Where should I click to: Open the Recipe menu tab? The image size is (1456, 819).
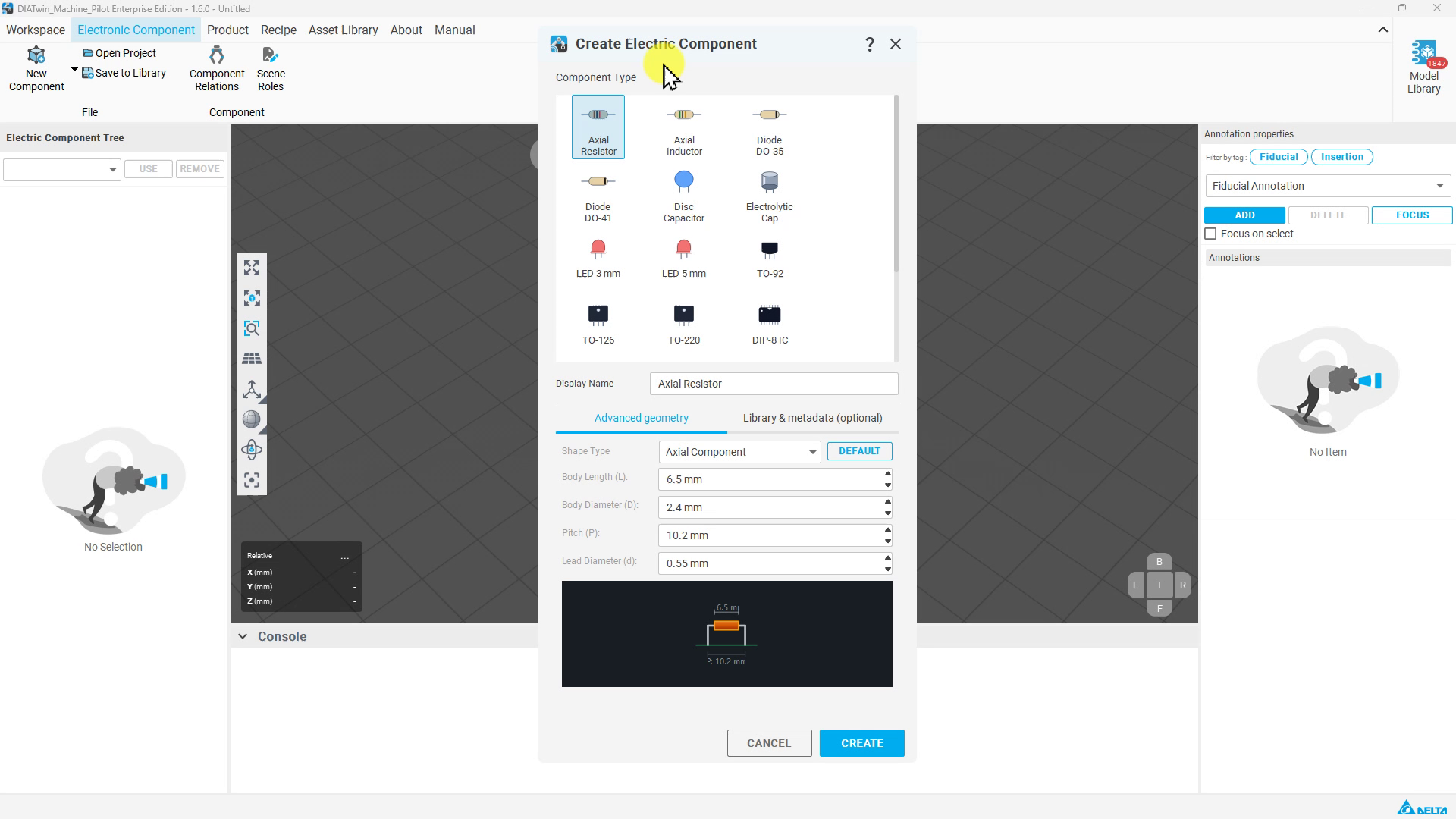point(278,30)
